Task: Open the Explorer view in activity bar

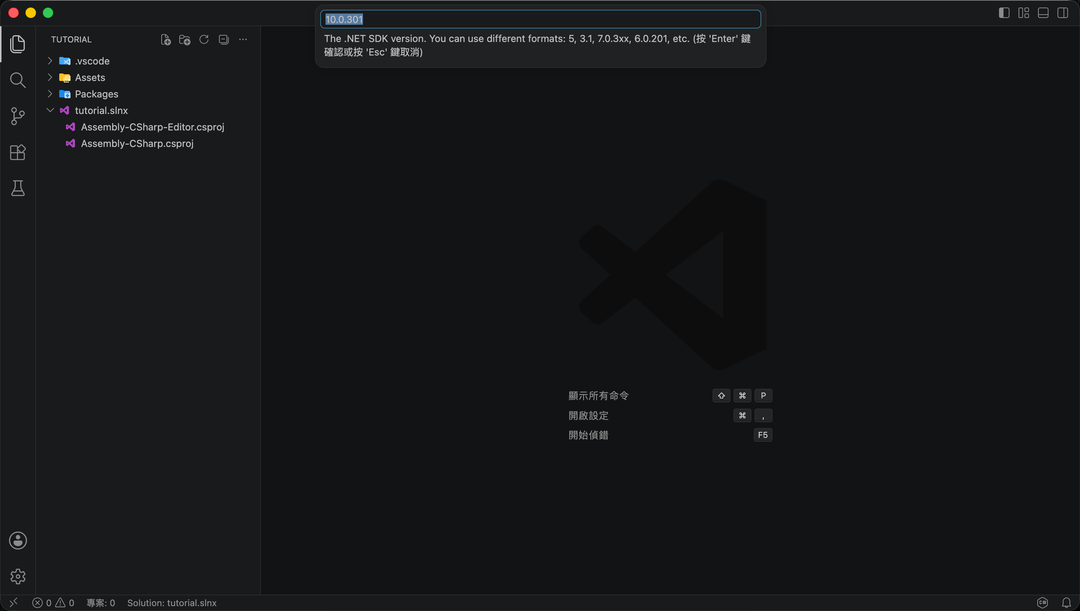Action: pos(18,44)
